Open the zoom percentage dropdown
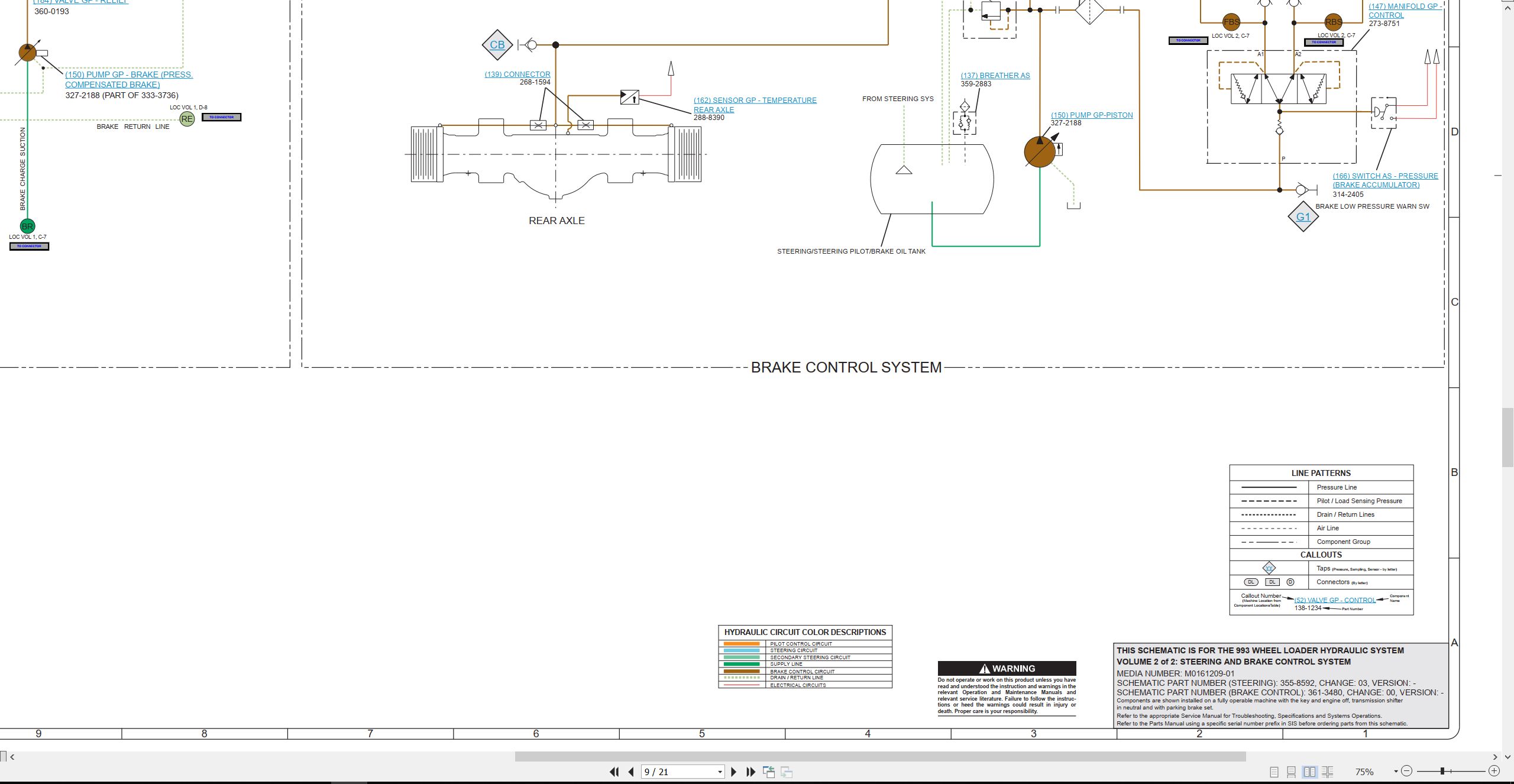 tap(1396, 772)
